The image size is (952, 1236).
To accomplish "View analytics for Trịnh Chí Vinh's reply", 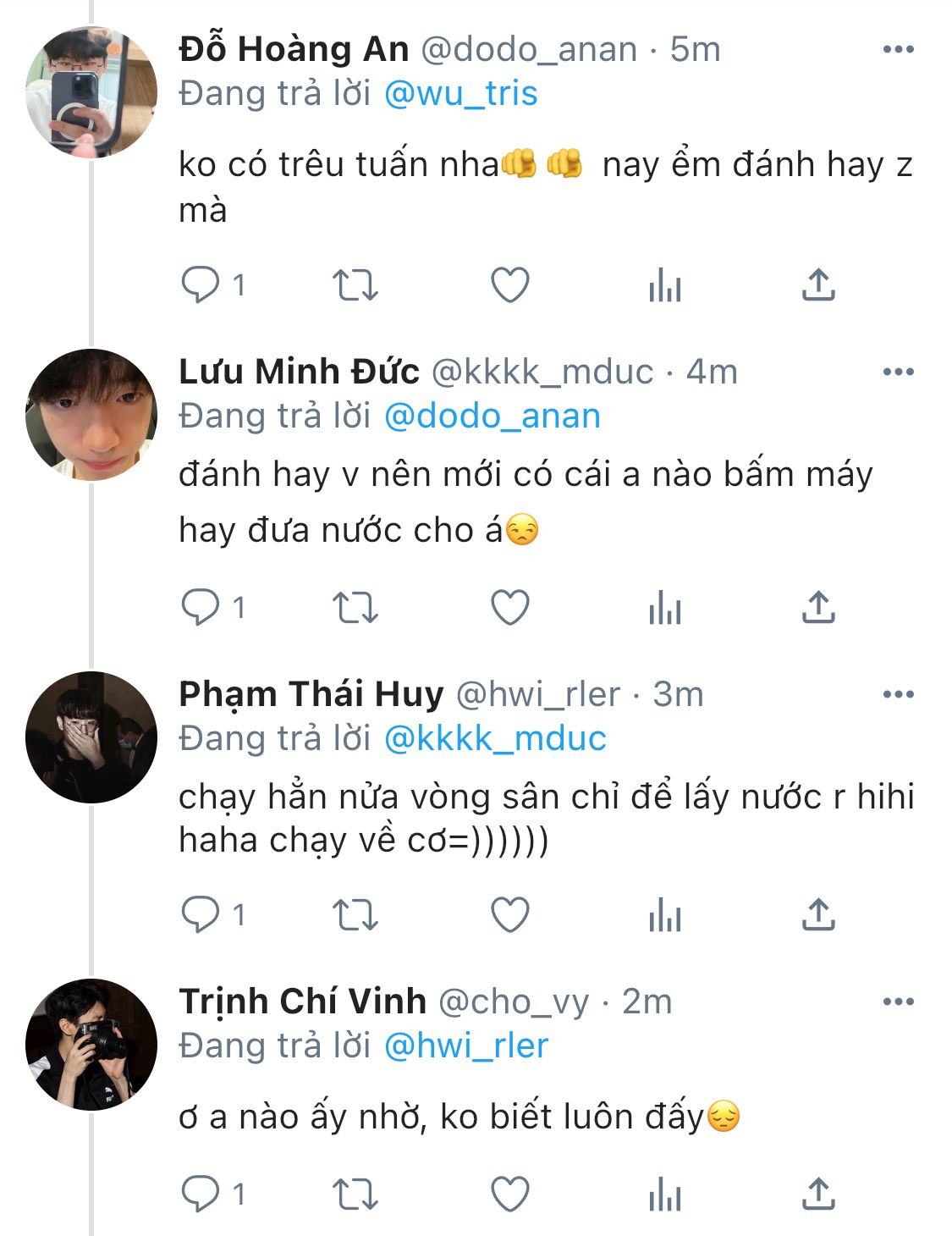I will pyautogui.click(x=665, y=1195).
